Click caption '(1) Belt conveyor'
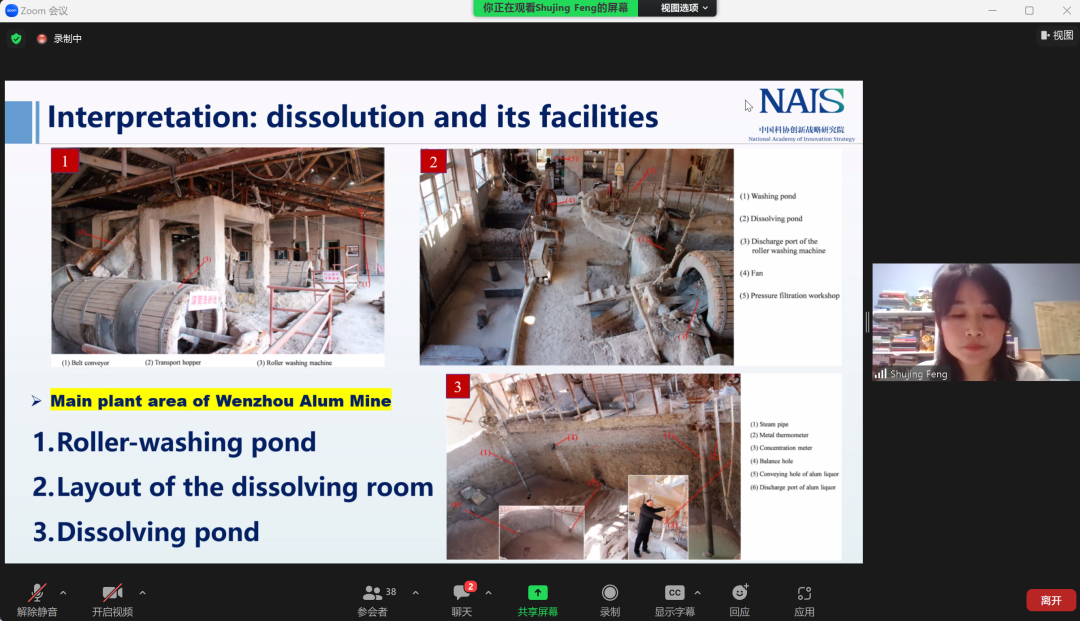Image resolution: width=1080 pixels, height=621 pixels. pos(85,363)
